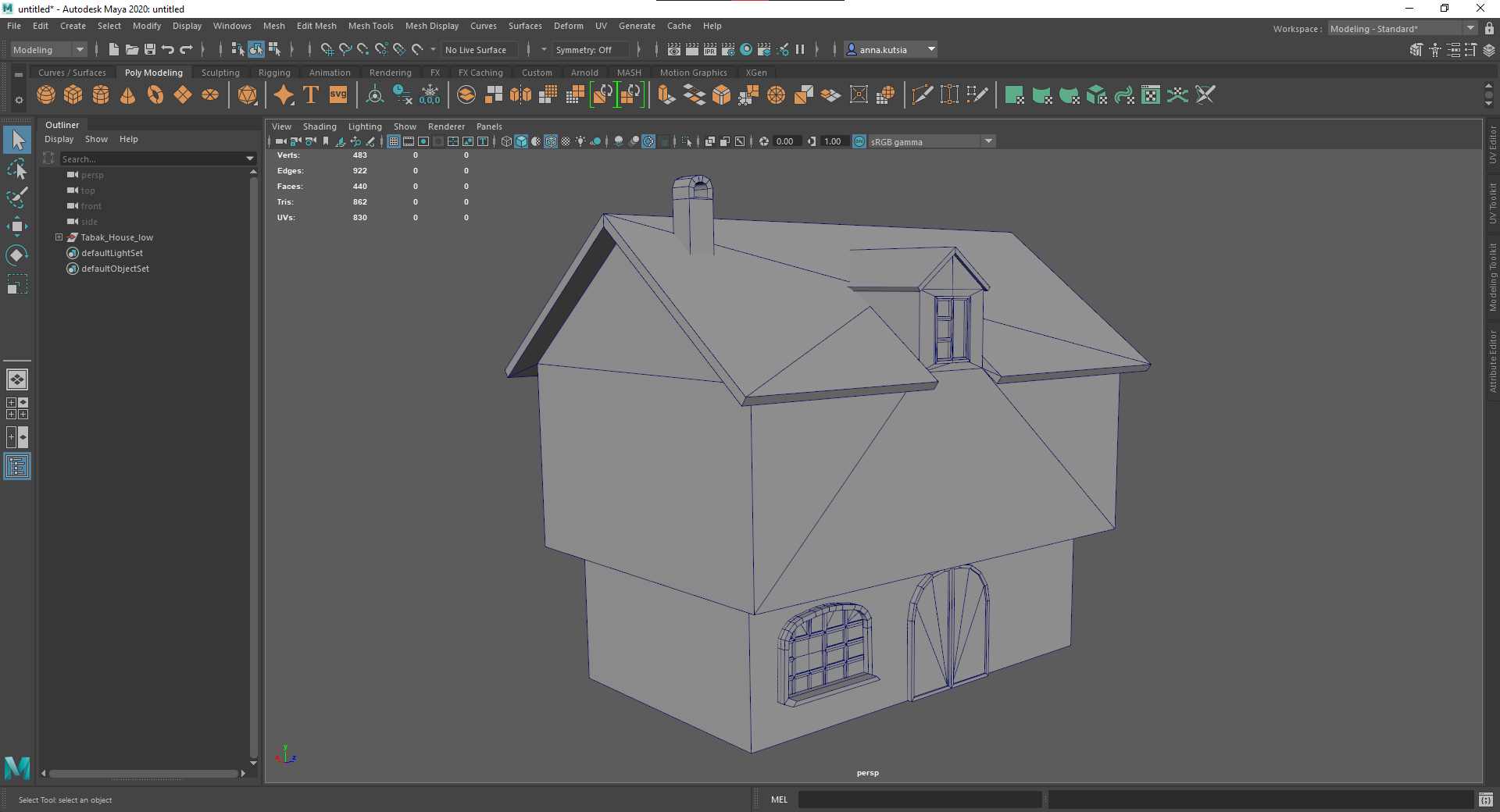
Task: Toggle the color management ON button
Action: (x=859, y=141)
